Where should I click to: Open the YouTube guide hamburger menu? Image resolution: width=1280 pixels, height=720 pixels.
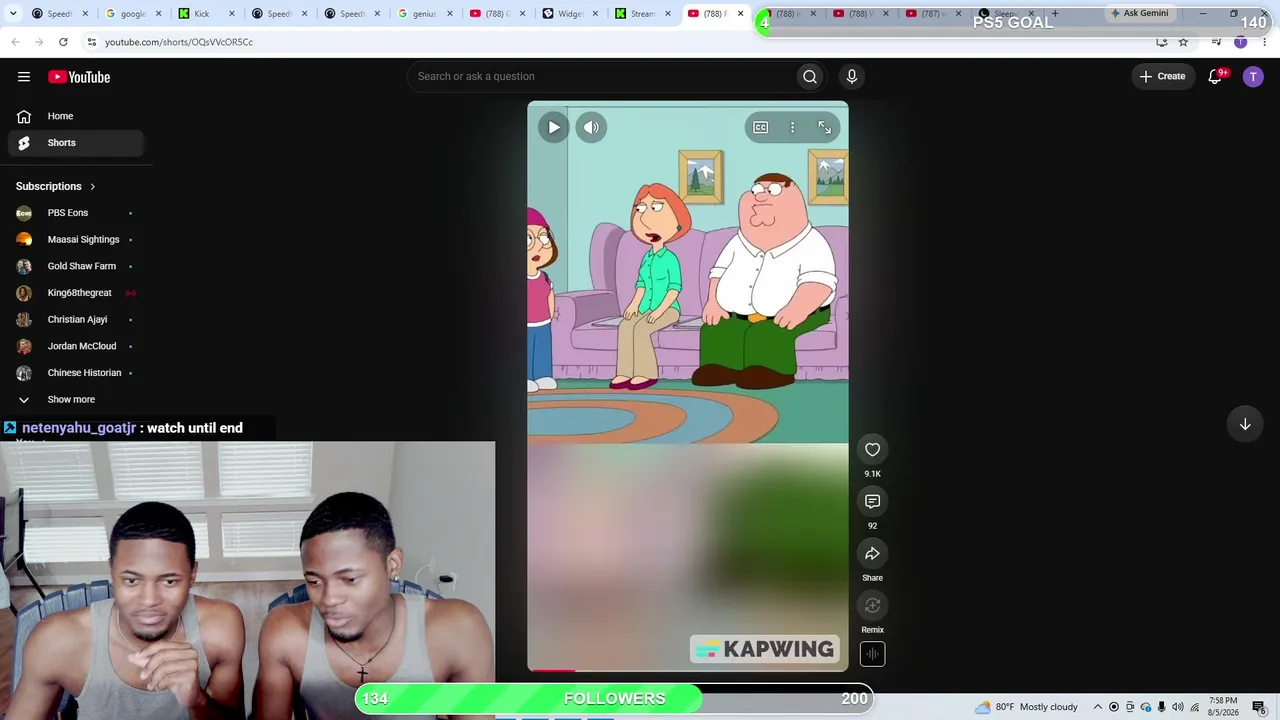(x=24, y=77)
